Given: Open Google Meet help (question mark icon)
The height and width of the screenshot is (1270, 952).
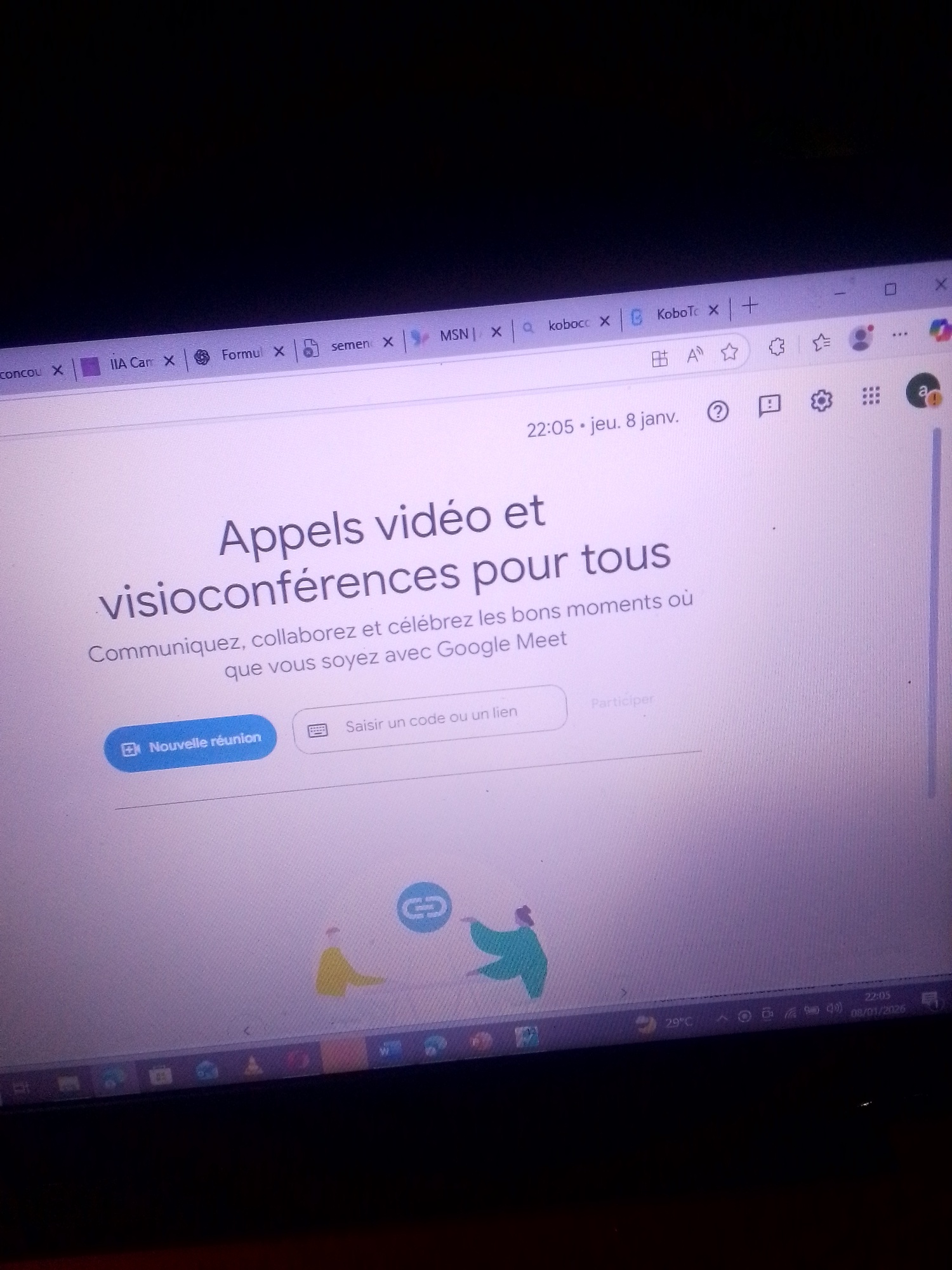Looking at the screenshot, I should click(x=717, y=412).
